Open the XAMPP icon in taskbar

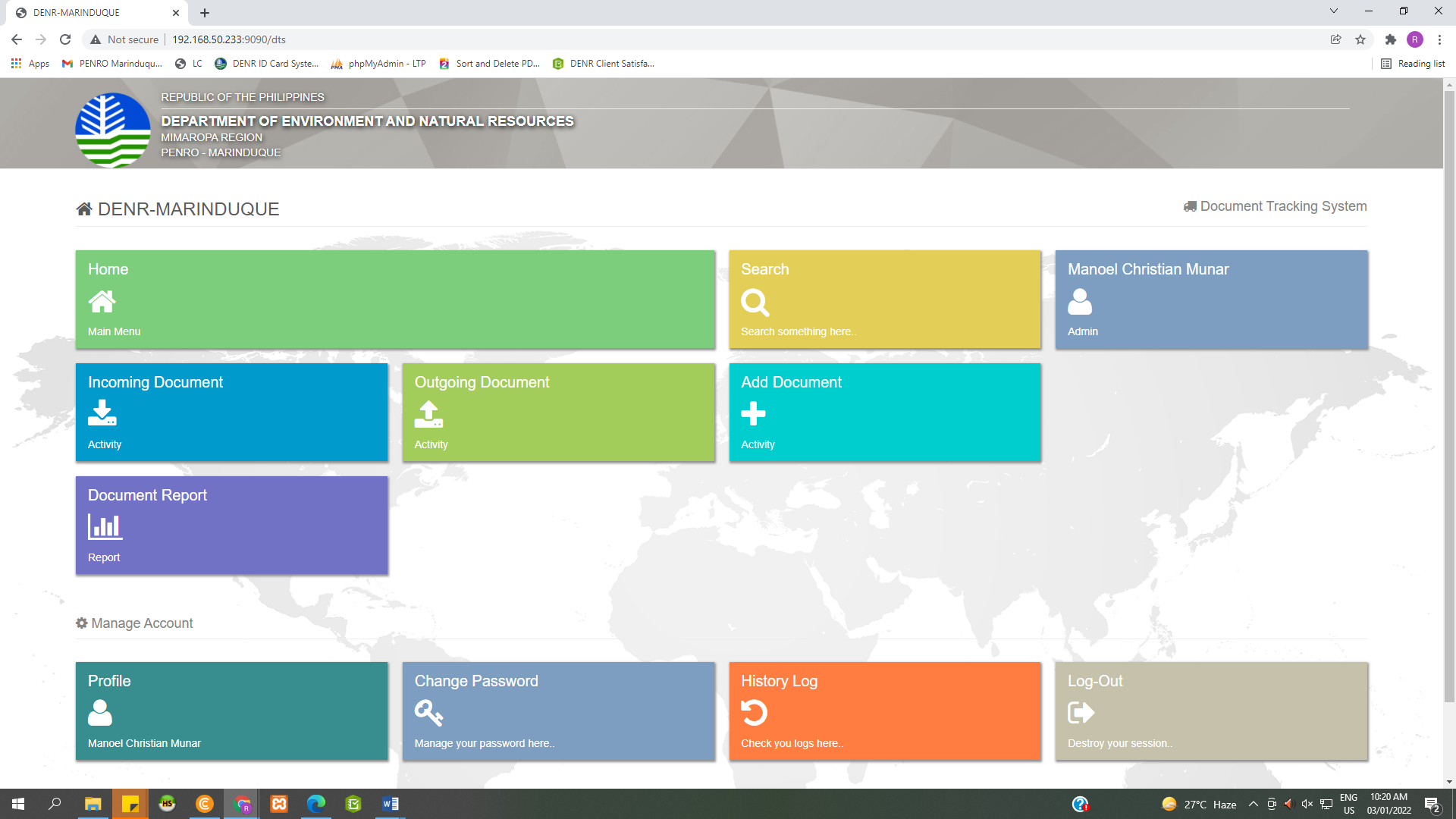pyautogui.click(x=279, y=804)
